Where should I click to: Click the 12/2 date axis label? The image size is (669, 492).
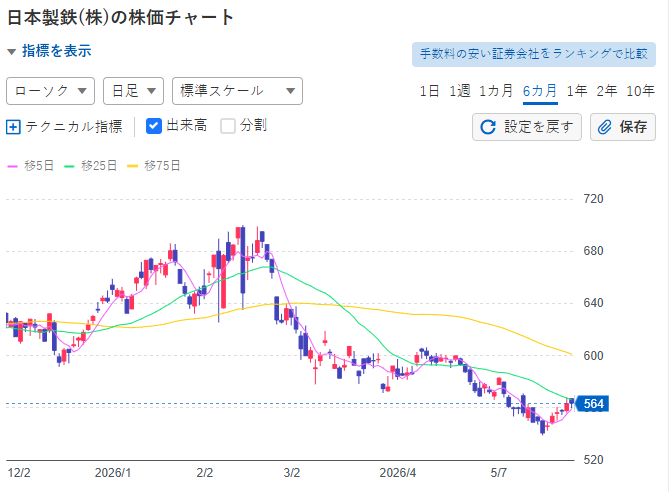(x=19, y=473)
